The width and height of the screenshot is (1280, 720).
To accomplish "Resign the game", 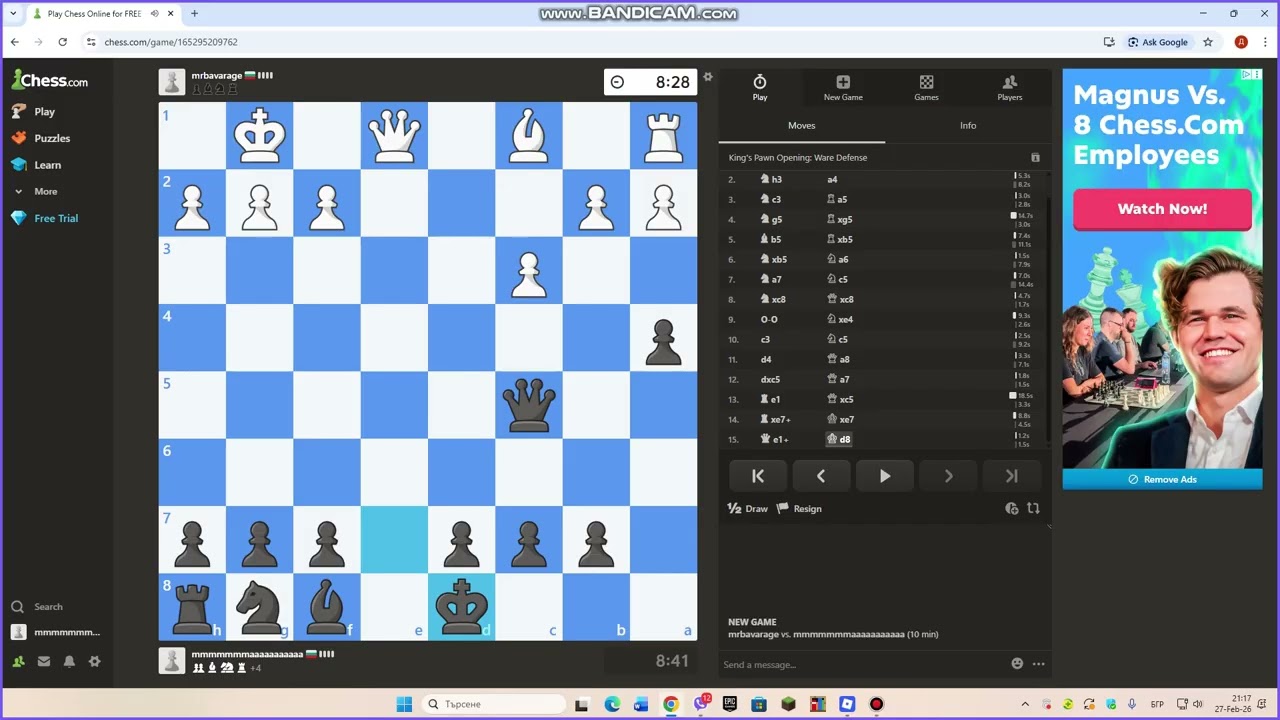I will click(x=799, y=509).
